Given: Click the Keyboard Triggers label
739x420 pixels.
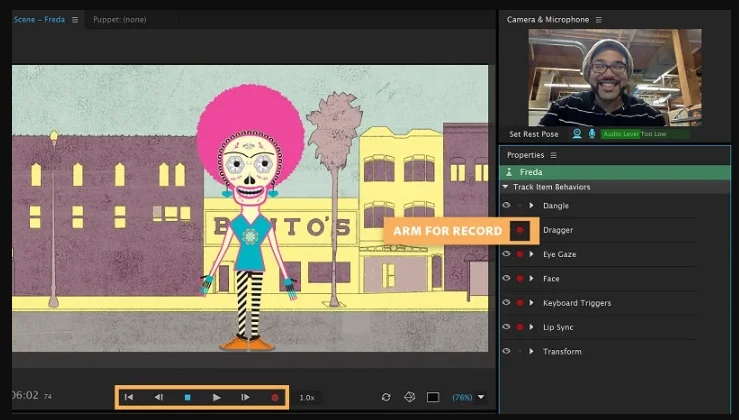Looking at the screenshot, I should coord(577,303).
